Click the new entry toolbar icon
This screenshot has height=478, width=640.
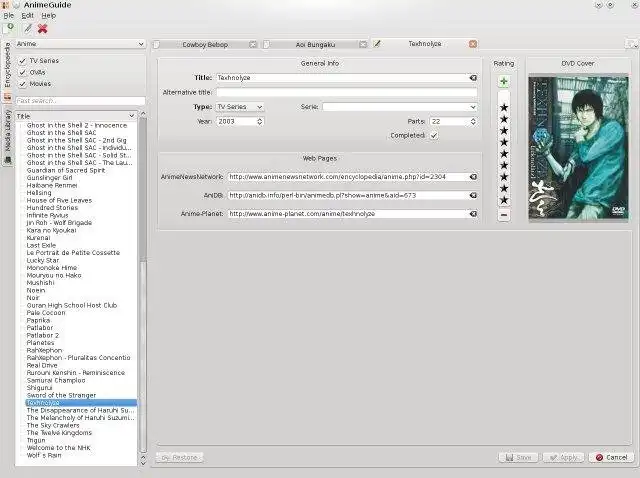tap(9, 29)
